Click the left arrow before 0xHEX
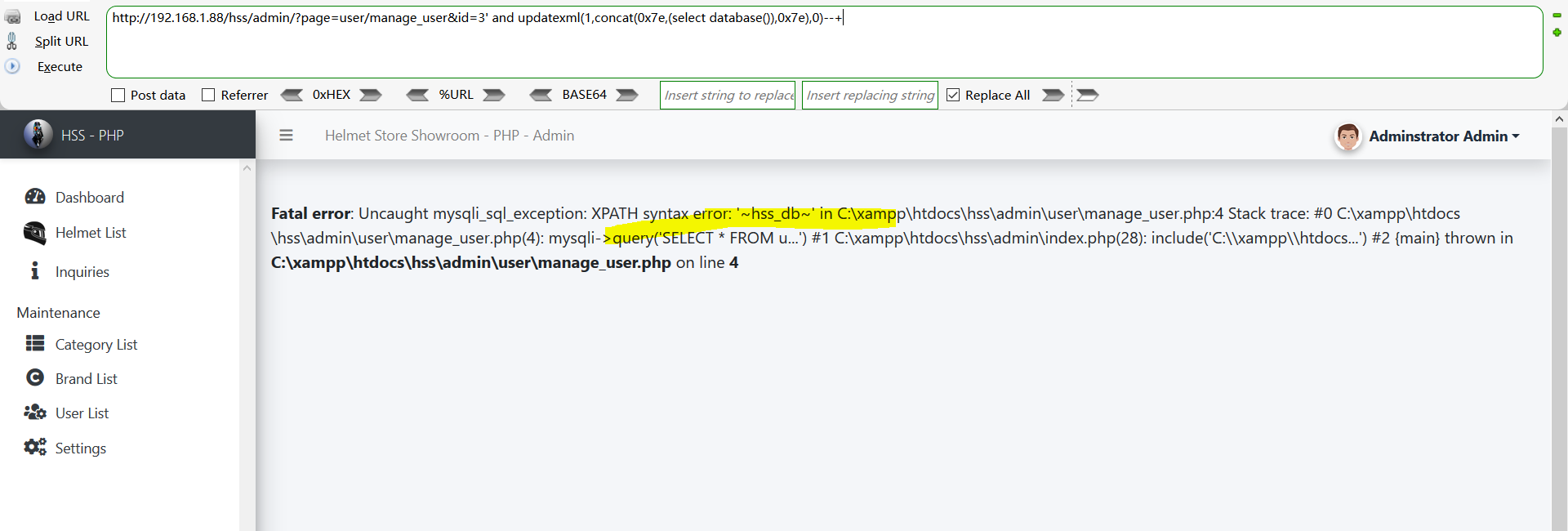Screen dimensions: 1568x531 292,95
